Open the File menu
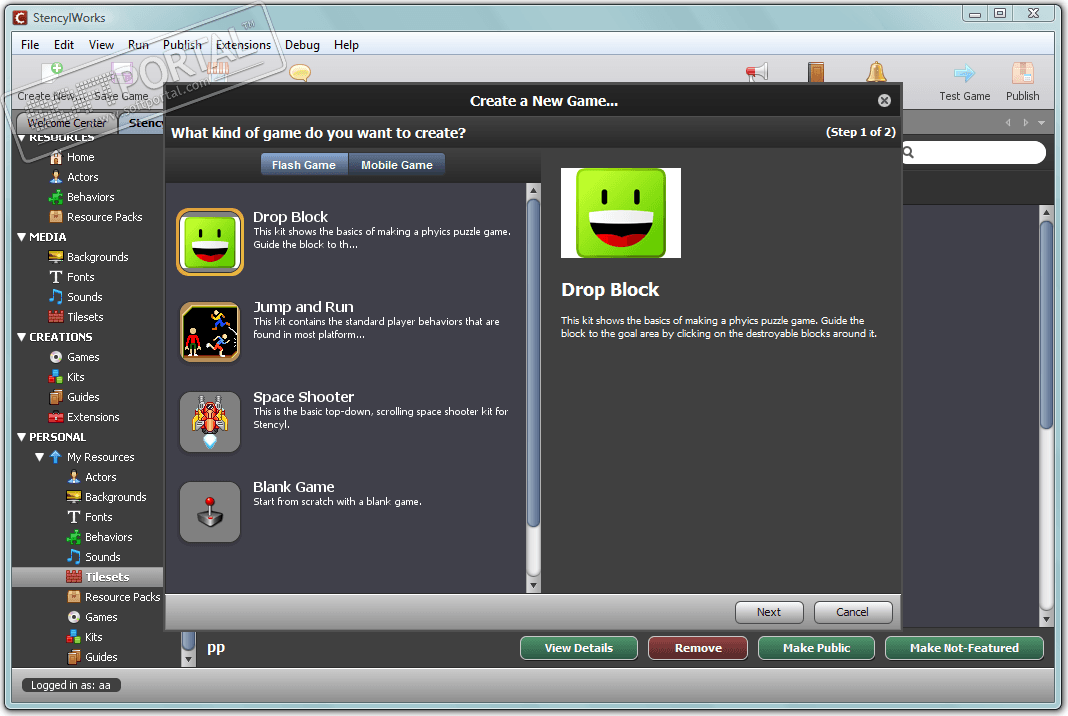Viewport: 1068px width, 716px height. 30,45
